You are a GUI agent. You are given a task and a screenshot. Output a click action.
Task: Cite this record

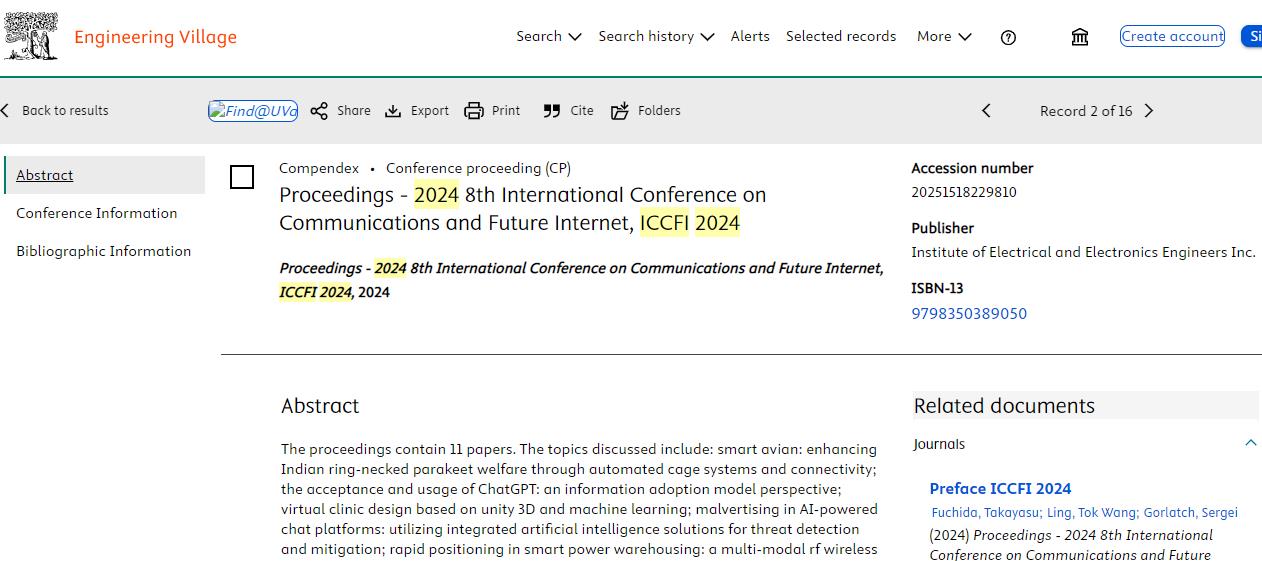coord(568,111)
